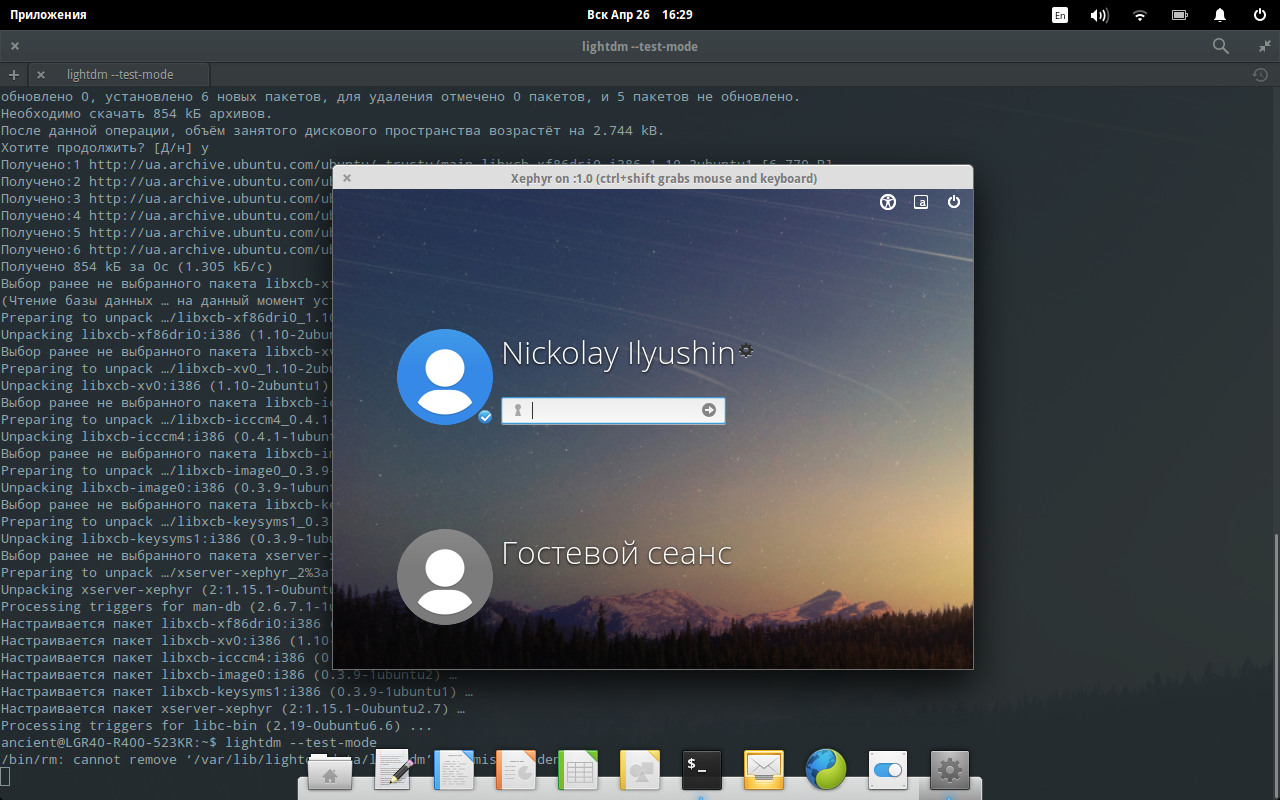
Task: Open the keyboard layout indicator in the greeter
Action: point(921,202)
